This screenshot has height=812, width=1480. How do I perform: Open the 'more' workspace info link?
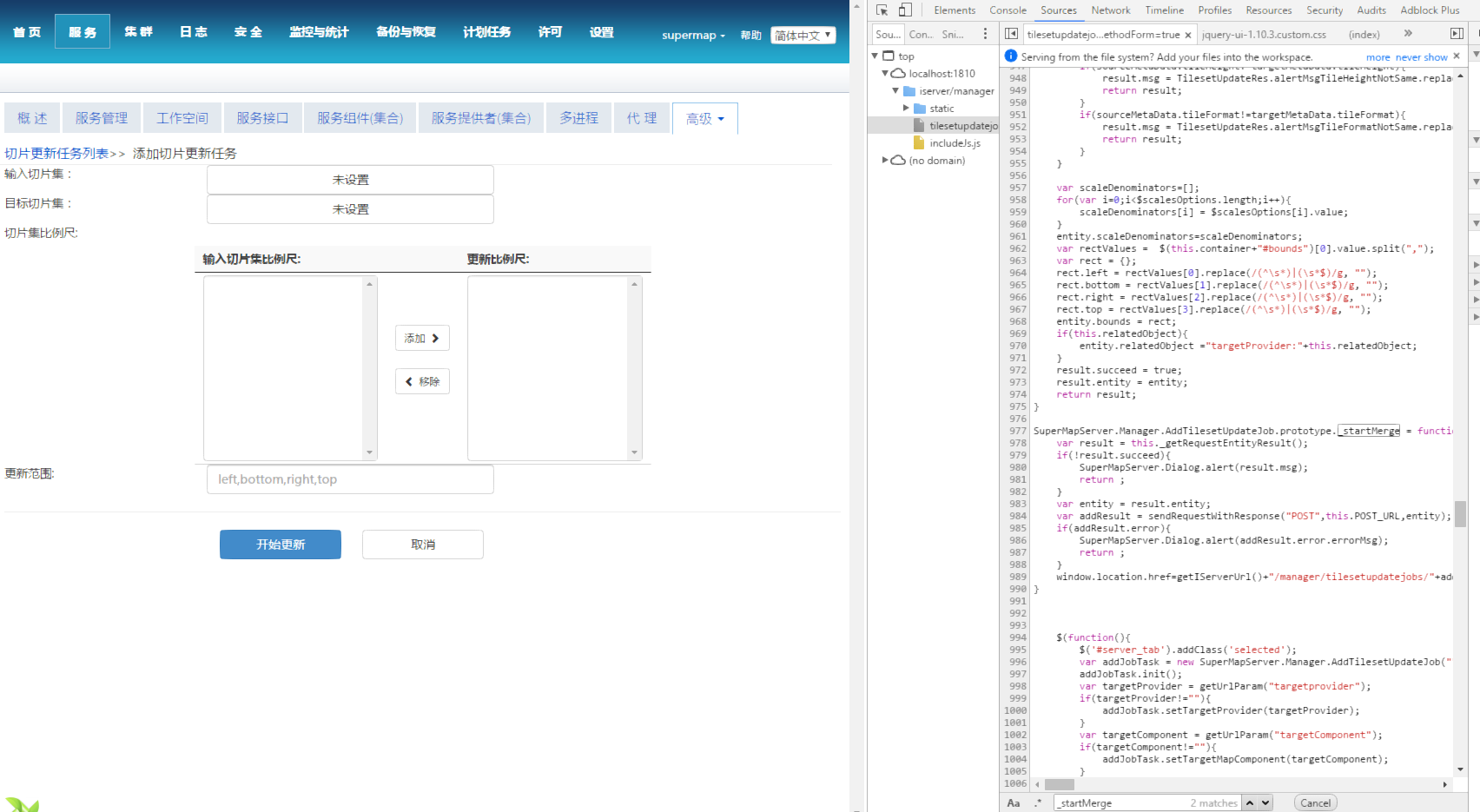click(1378, 57)
